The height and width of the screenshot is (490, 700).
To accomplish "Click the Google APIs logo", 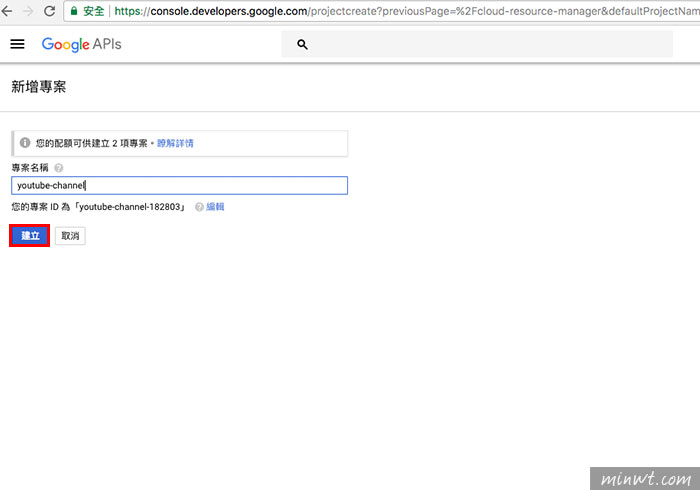I will tap(82, 45).
